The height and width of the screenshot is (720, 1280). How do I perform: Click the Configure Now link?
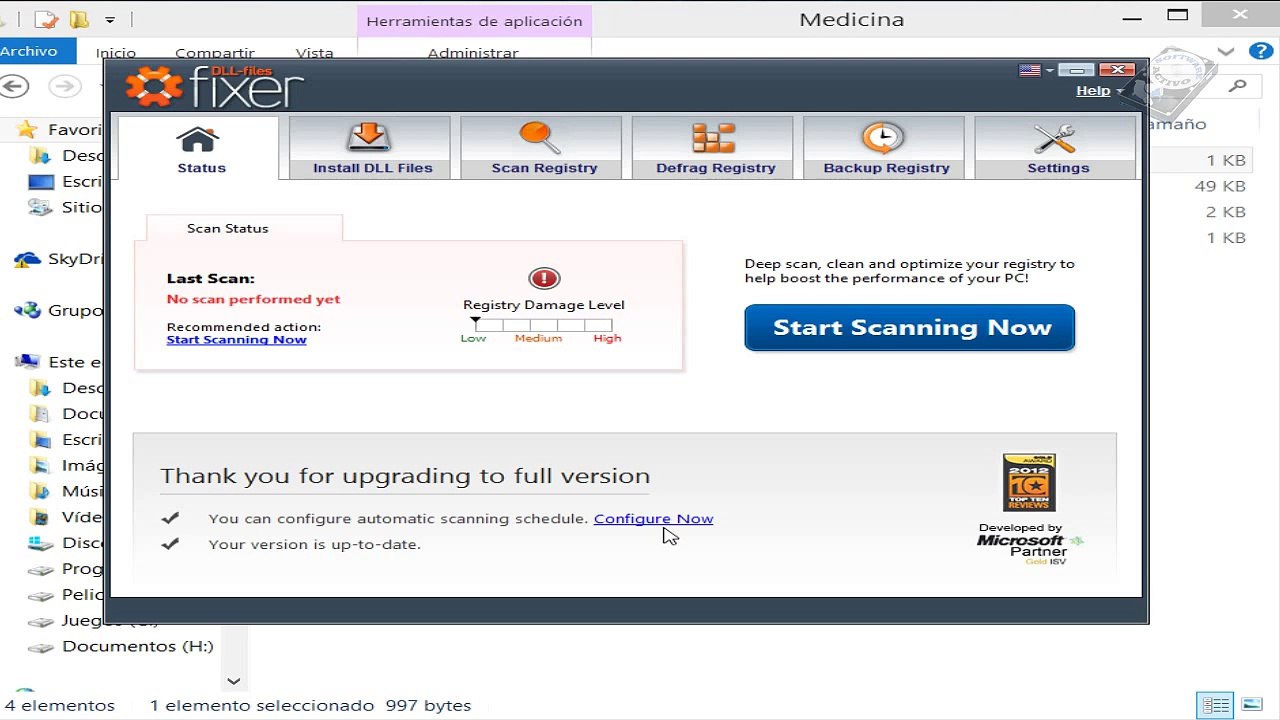(653, 518)
